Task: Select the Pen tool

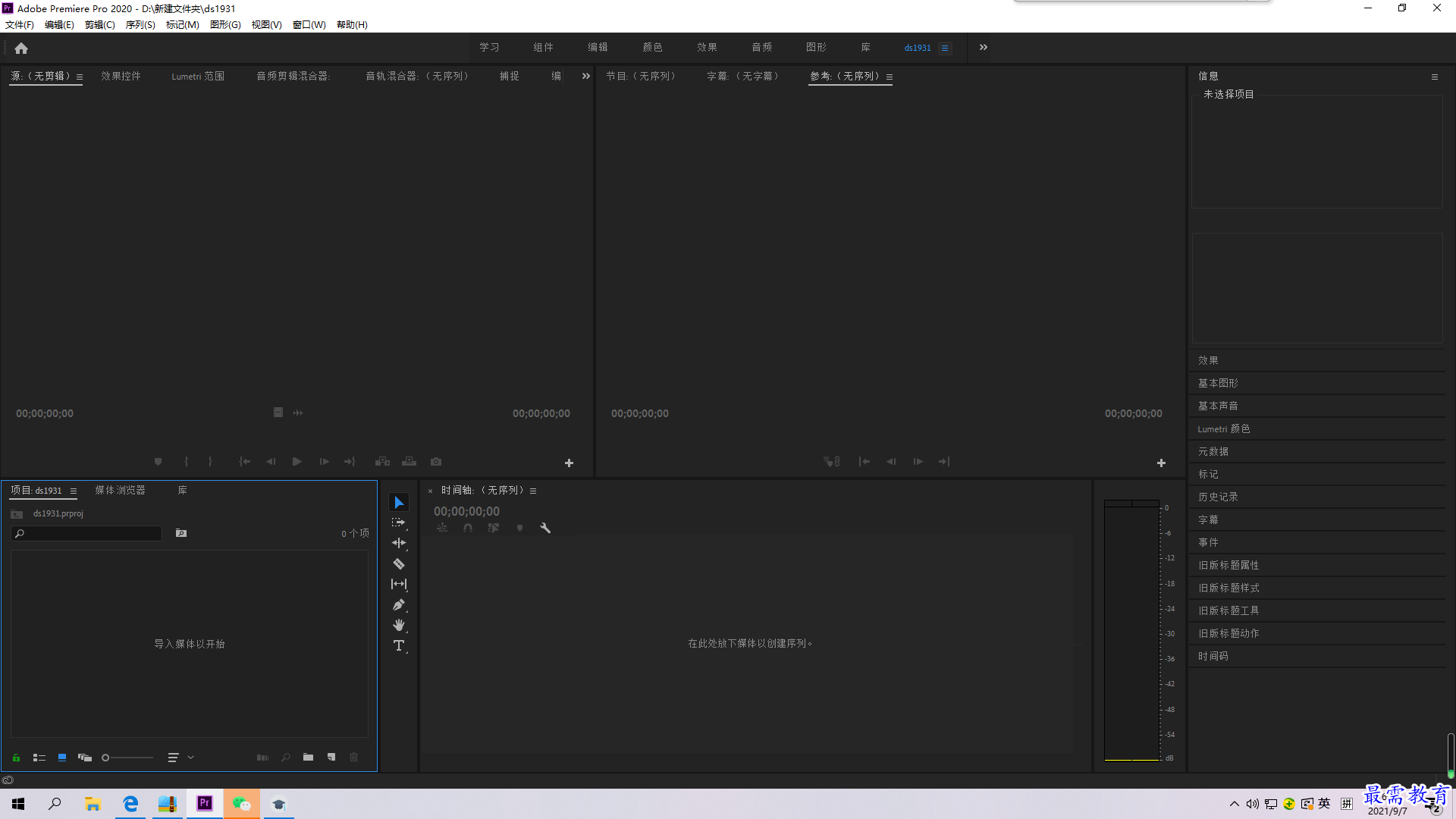Action: click(399, 605)
